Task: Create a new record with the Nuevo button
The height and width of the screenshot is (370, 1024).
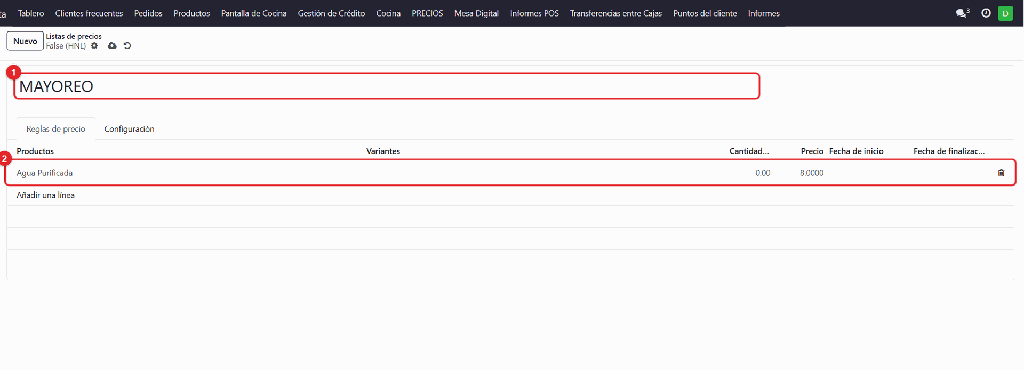Action: pyautogui.click(x=25, y=41)
